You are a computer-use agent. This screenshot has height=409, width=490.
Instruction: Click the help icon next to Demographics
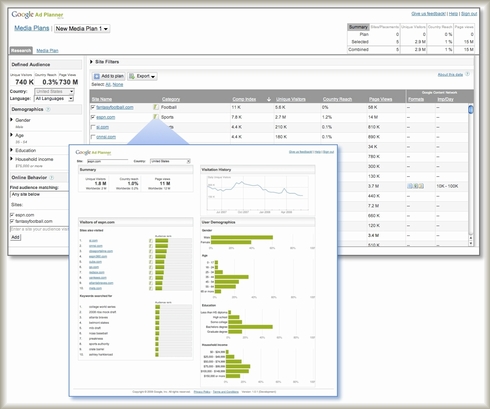pos(48,109)
